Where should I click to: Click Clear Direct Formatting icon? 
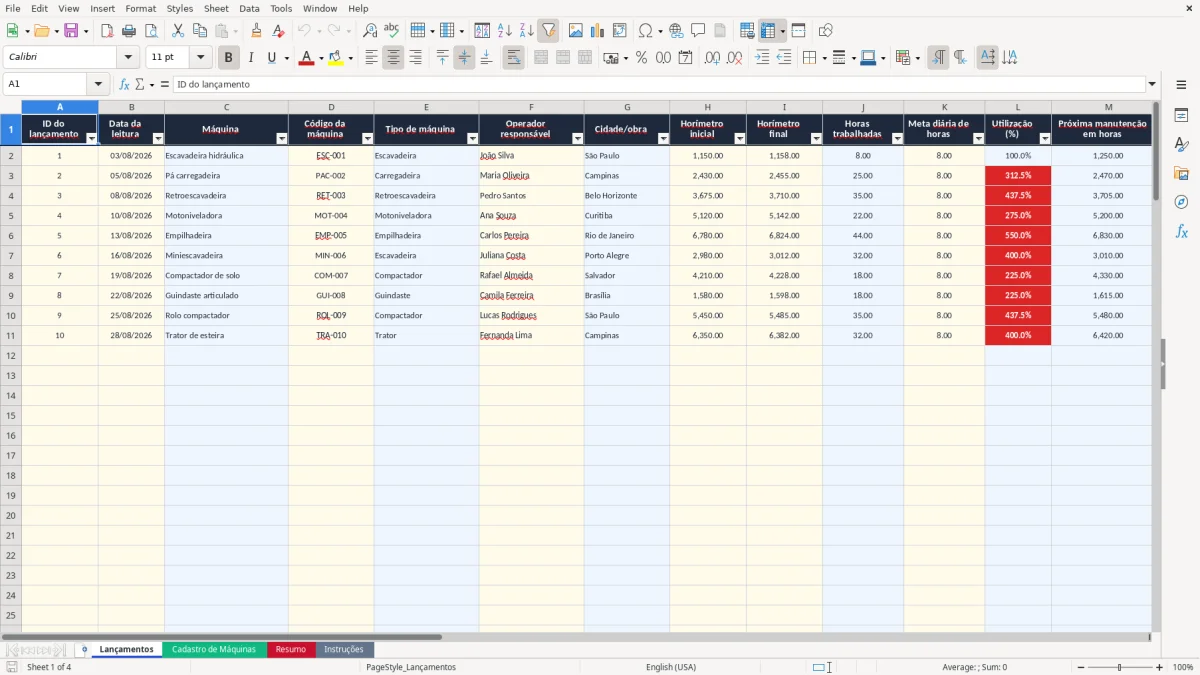pos(279,31)
